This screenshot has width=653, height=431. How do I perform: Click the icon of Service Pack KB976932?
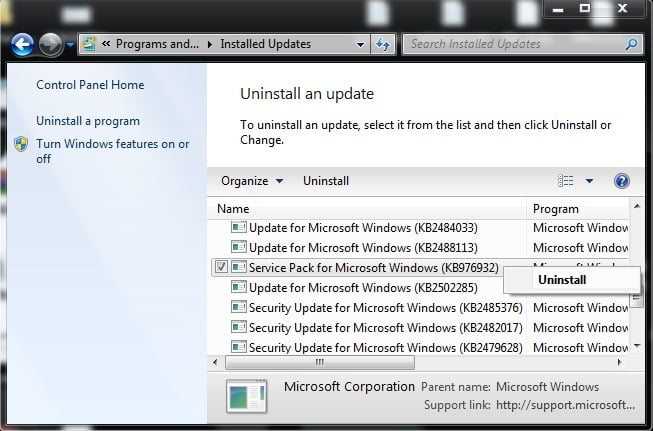point(239,267)
